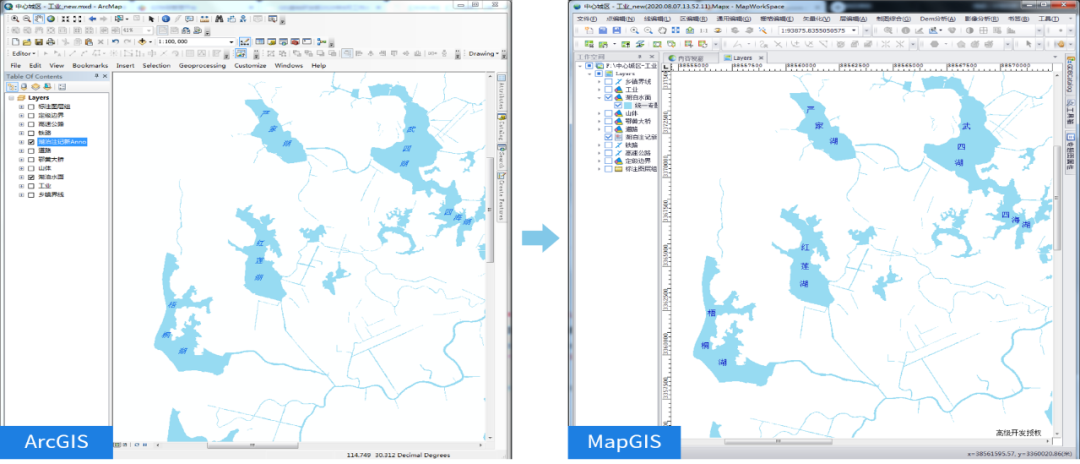Close the Layers tab in MapGIS
The height and width of the screenshot is (464, 1080).
click(761, 58)
